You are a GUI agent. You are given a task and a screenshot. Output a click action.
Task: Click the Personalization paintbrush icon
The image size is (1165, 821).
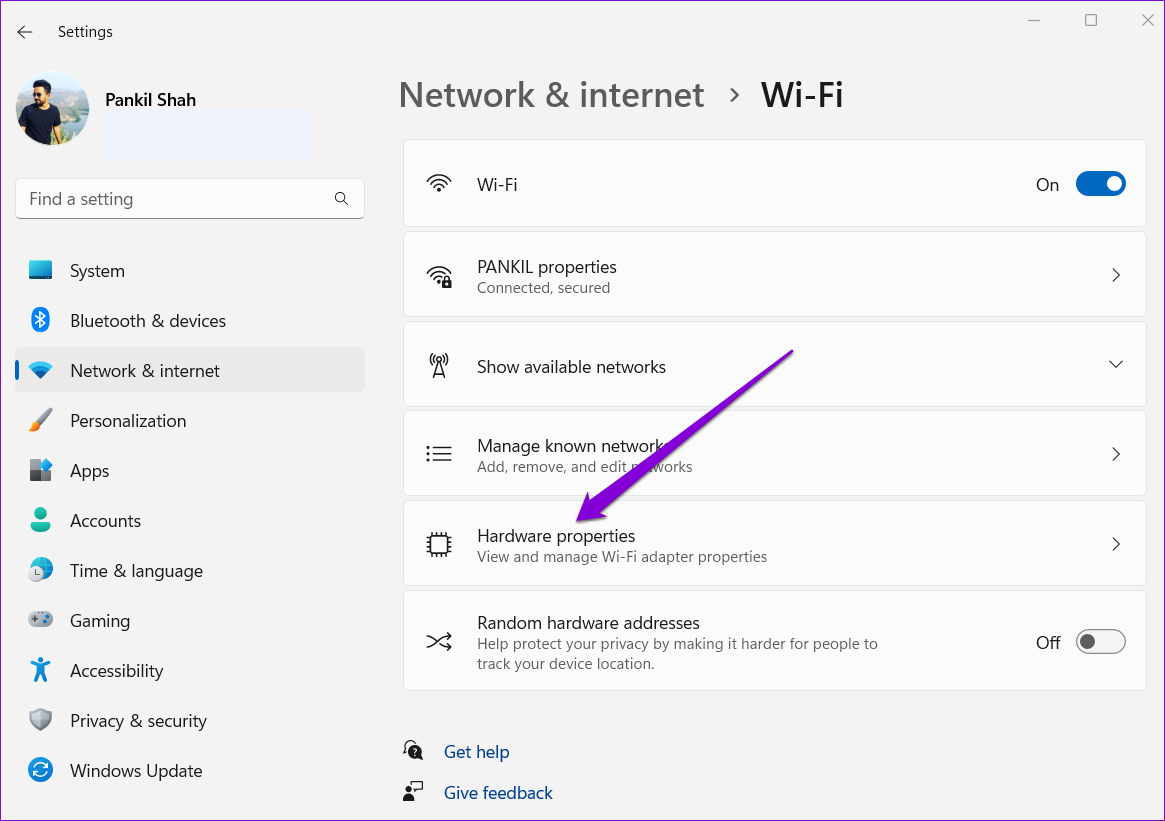coord(40,421)
